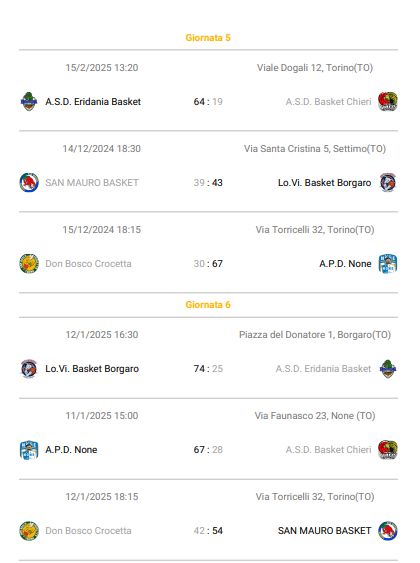Select the Giornata 5 heading
The height and width of the screenshot is (563, 420).
pyautogui.click(x=208, y=38)
